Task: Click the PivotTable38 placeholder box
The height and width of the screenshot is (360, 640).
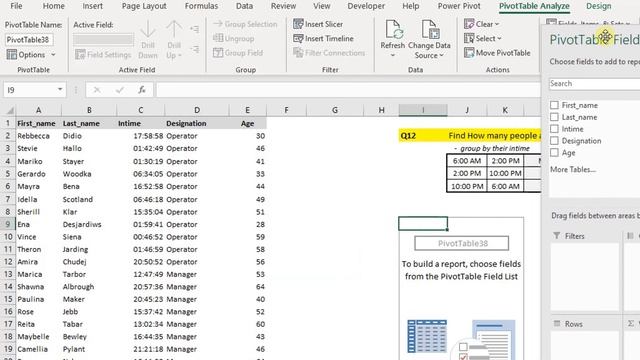Action: point(462,243)
